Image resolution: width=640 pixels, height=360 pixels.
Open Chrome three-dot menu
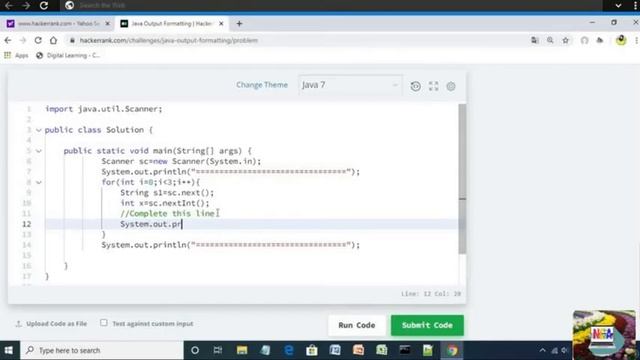click(637, 40)
